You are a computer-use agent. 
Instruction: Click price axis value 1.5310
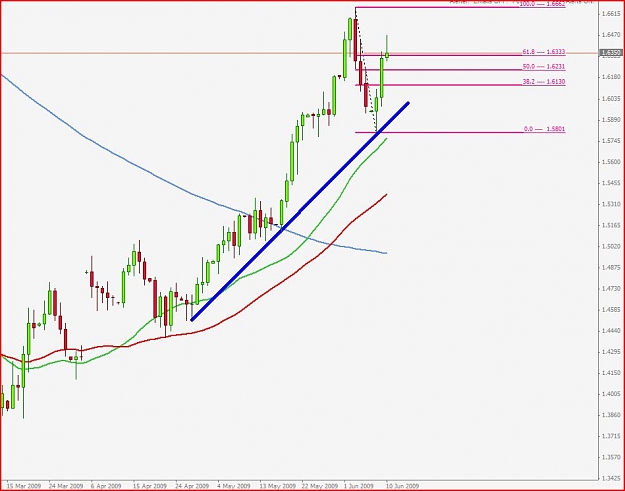(611, 204)
